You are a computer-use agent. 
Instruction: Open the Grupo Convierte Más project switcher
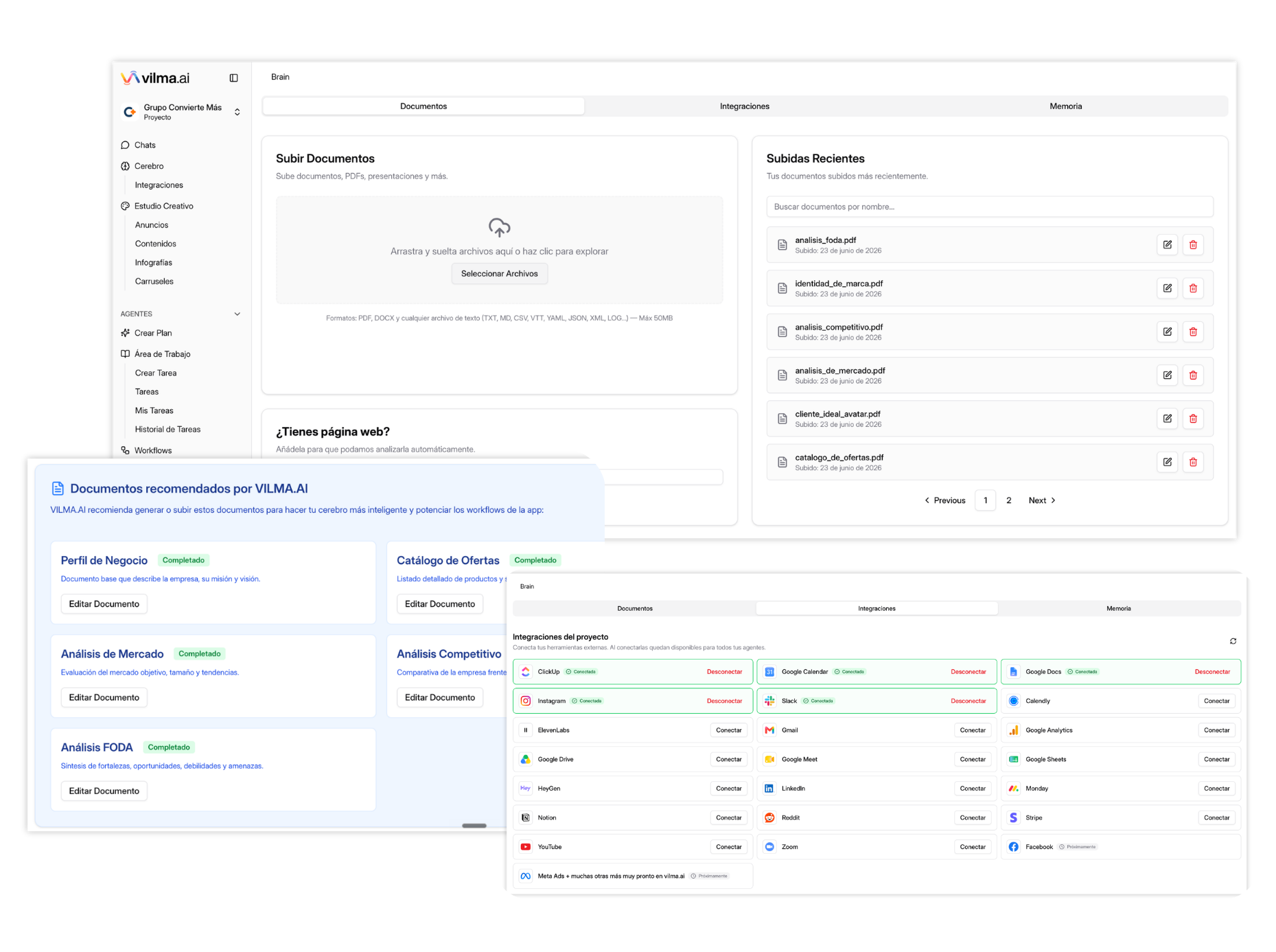point(182,112)
